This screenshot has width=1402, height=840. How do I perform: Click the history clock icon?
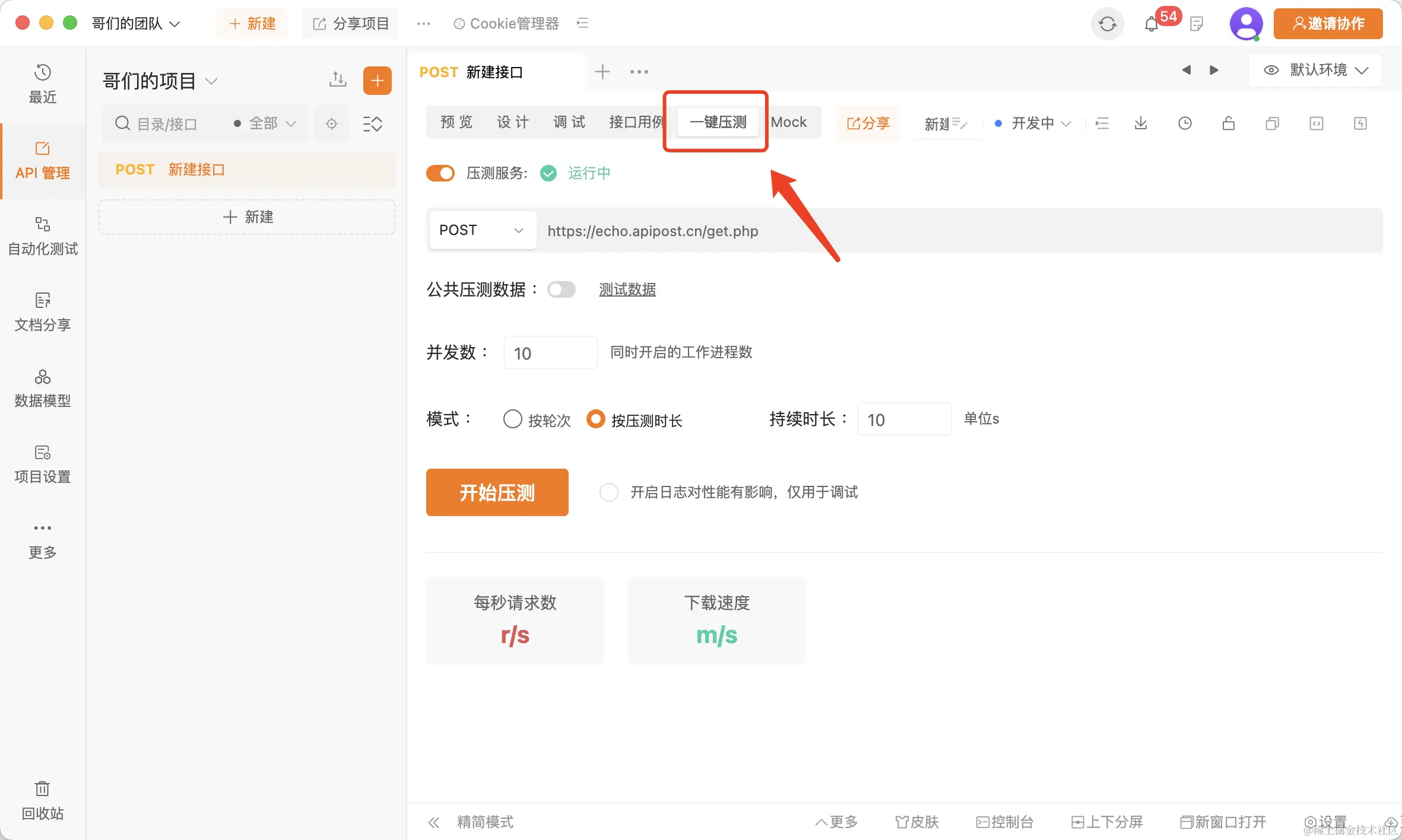[x=1184, y=123]
